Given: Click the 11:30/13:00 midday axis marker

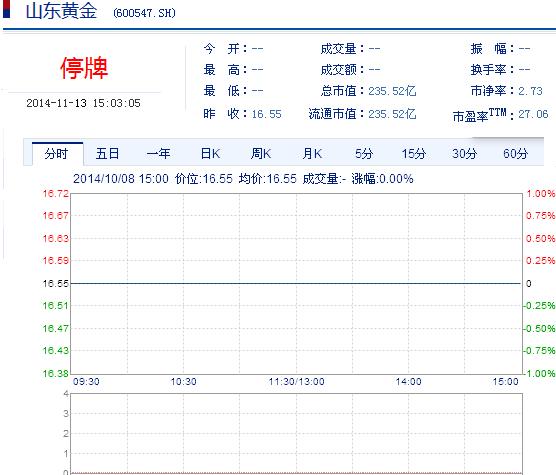Looking at the screenshot, I should (x=296, y=382).
